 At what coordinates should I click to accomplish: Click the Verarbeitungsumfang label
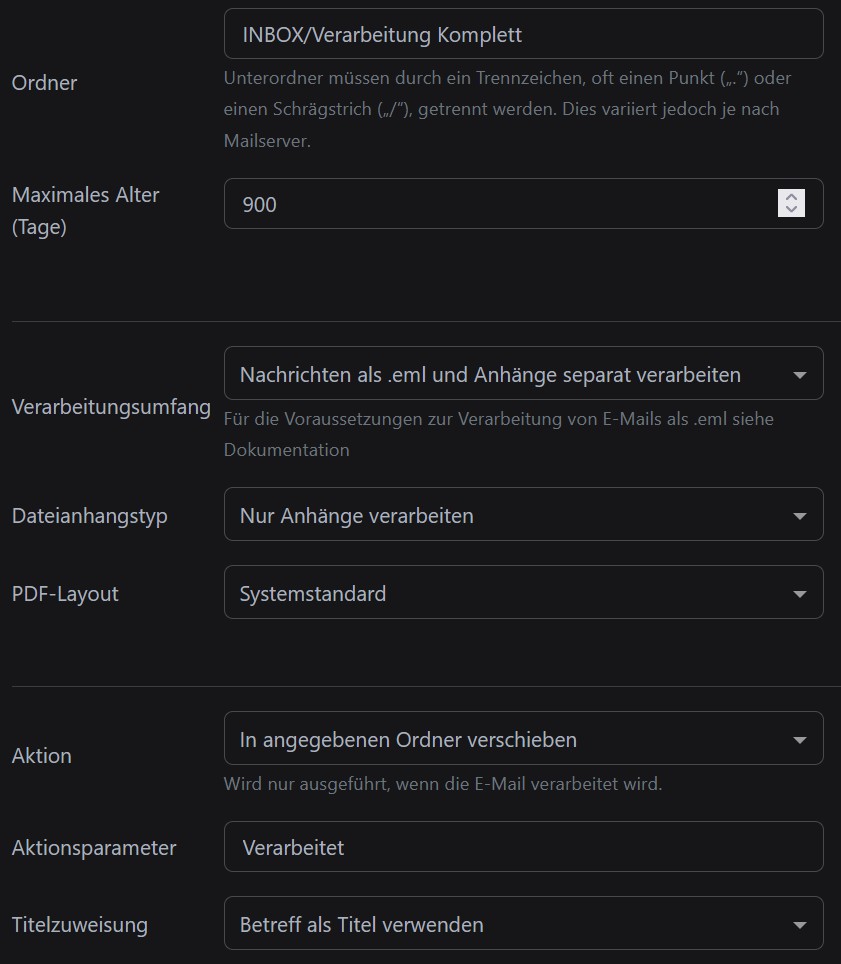click(x=111, y=407)
